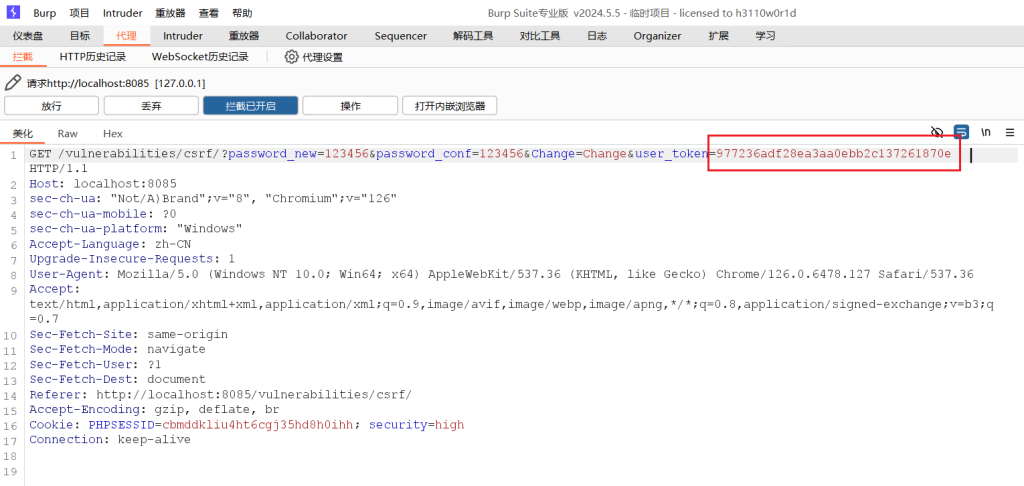Click 打开内嵌浏览器 open embedded browser button
1024x486 pixels.
(449, 106)
